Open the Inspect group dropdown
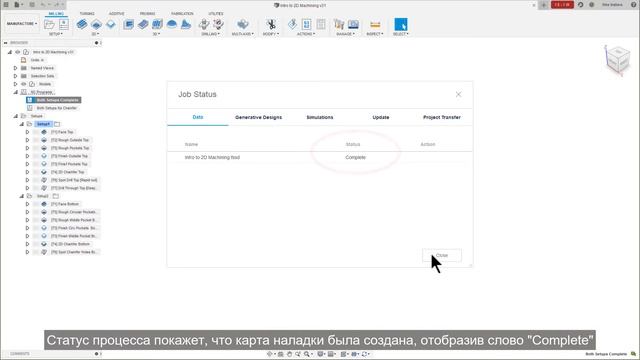 click(375, 34)
